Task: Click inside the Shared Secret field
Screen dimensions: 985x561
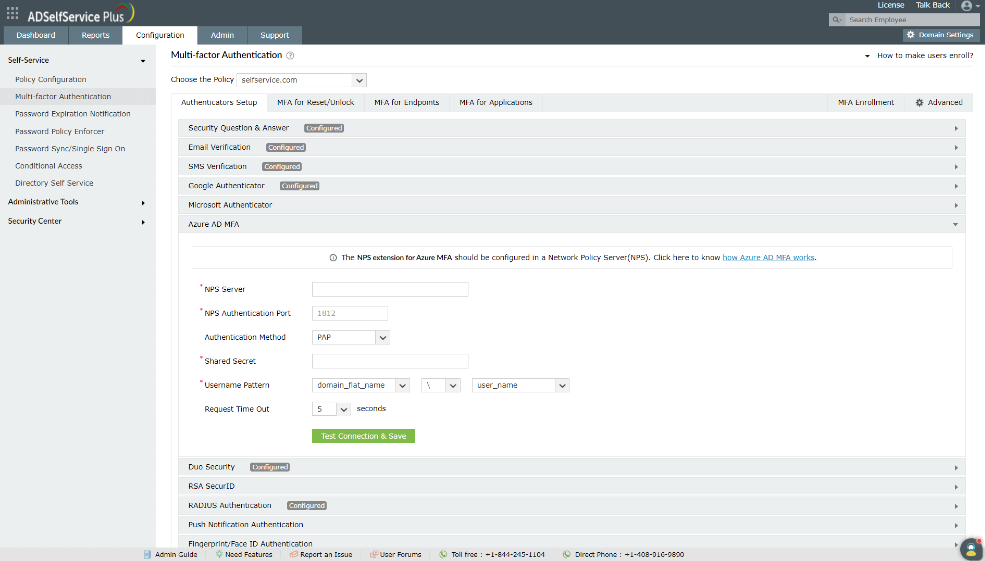Action: pyautogui.click(x=390, y=361)
